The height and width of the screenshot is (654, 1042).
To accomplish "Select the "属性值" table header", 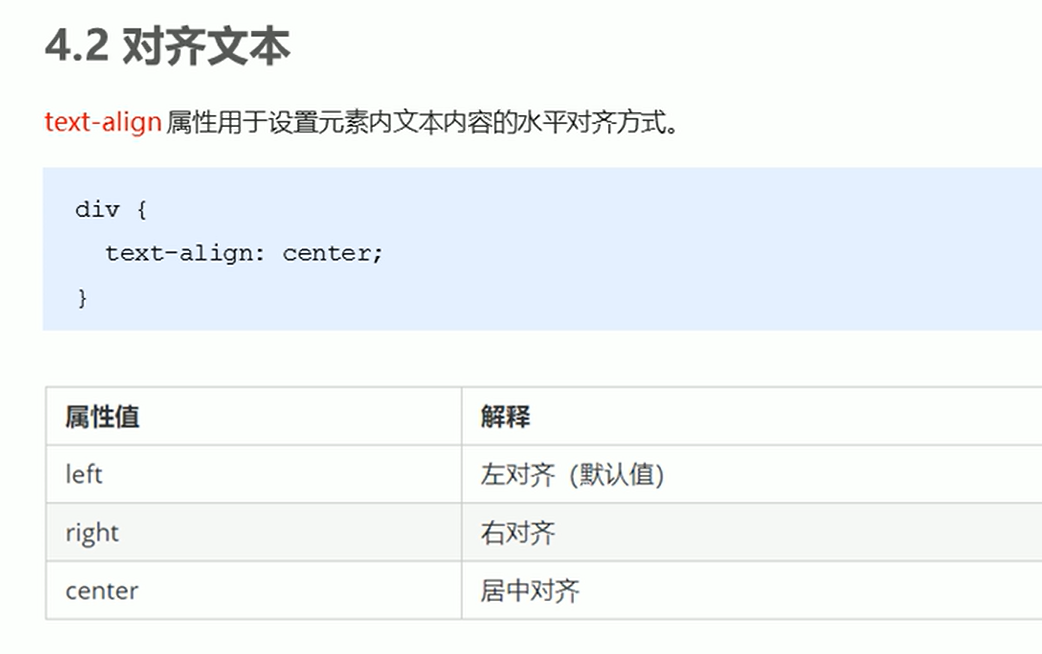I will coord(102,417).
